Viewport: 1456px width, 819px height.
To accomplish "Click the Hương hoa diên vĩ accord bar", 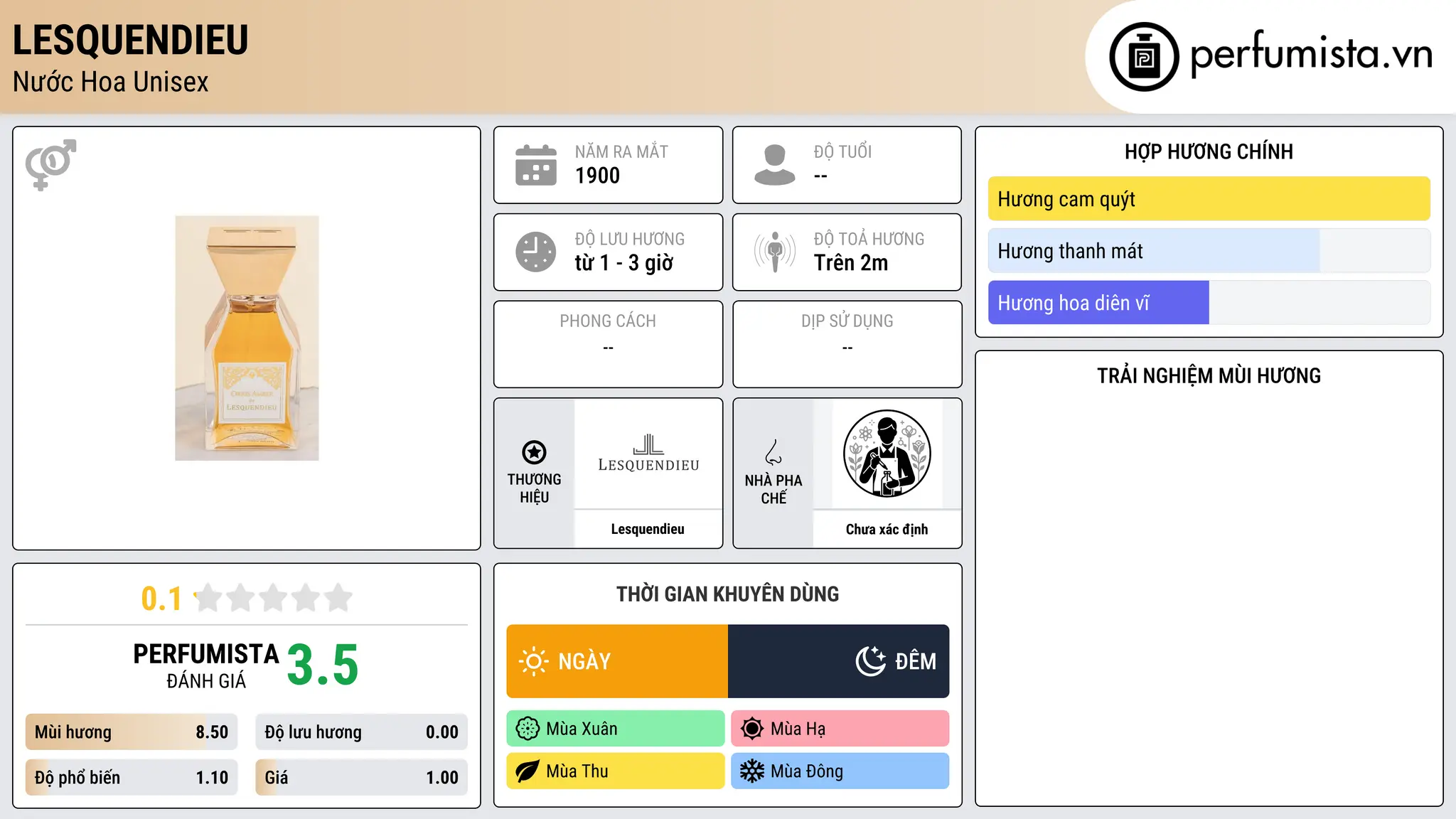I will click(1209, 303).
